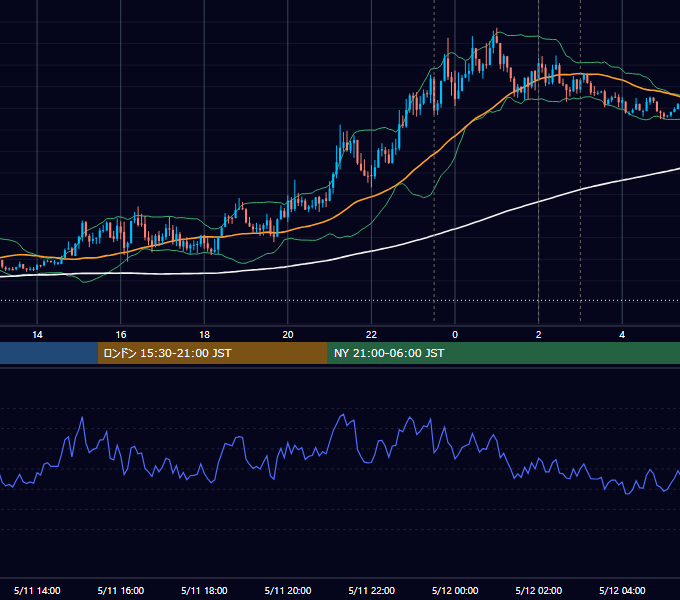The width and height of the screenshot is (680, 600).
Task: Click hour label 14 on price chart axis
Action: pyautogui.click(x=37, y=335)
